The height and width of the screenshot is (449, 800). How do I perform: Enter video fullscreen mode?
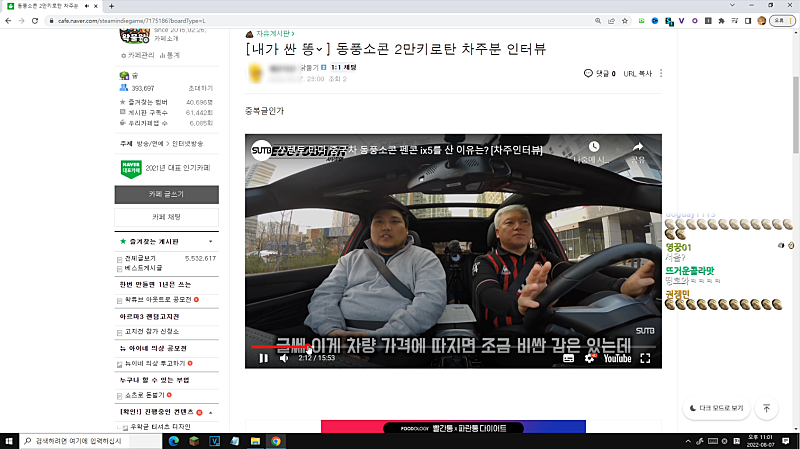(645, 358)
